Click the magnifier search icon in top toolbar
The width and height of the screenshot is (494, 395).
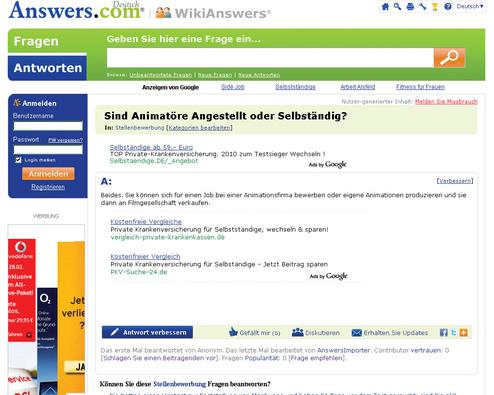pyautogui.click(x=397, y=6)
